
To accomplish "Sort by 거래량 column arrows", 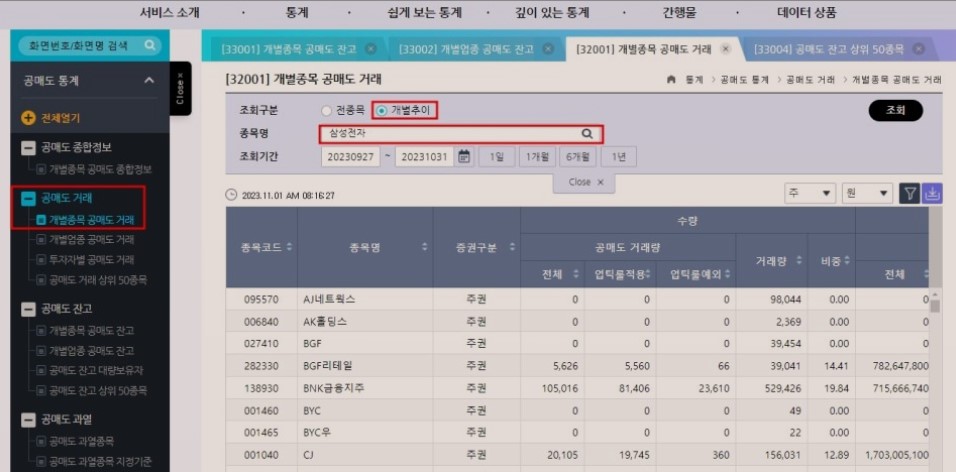I will (x=799, y=261).
